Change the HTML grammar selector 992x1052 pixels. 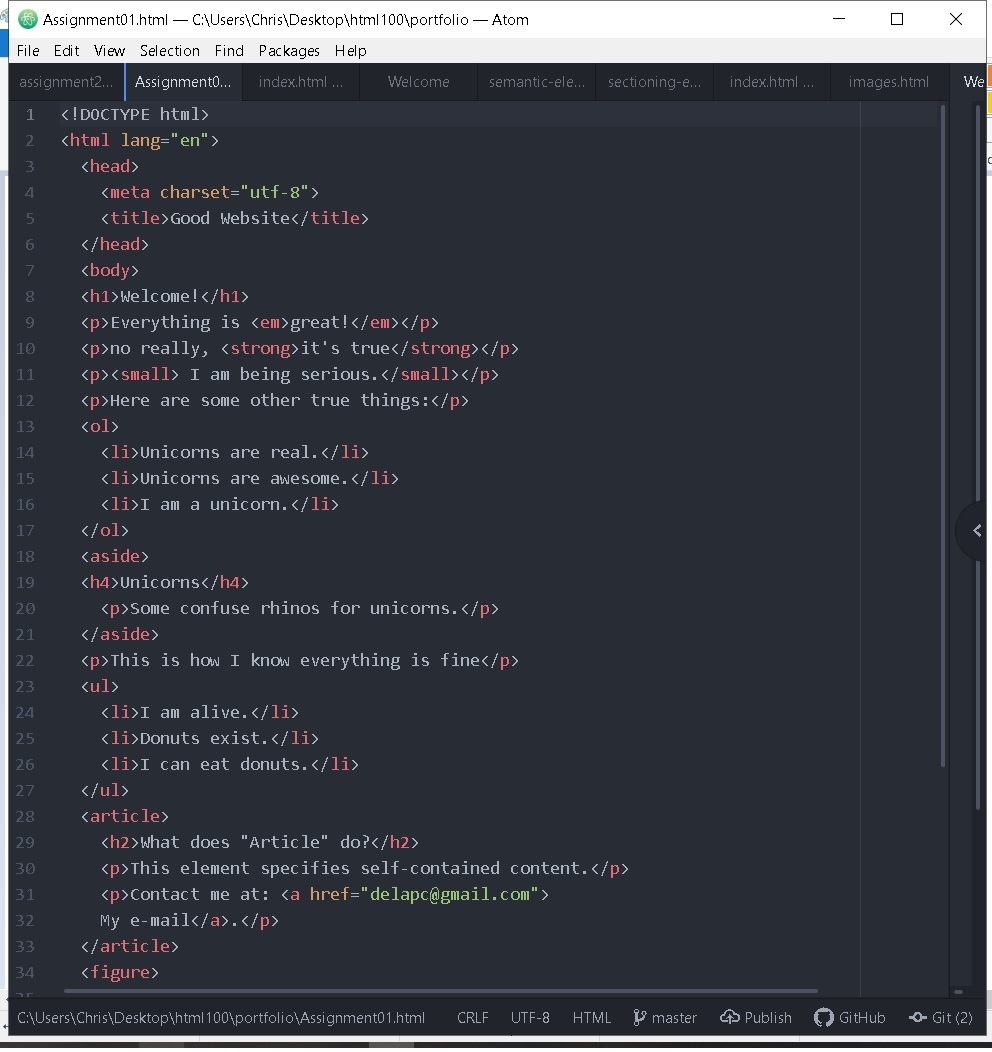pos(592,1018)
